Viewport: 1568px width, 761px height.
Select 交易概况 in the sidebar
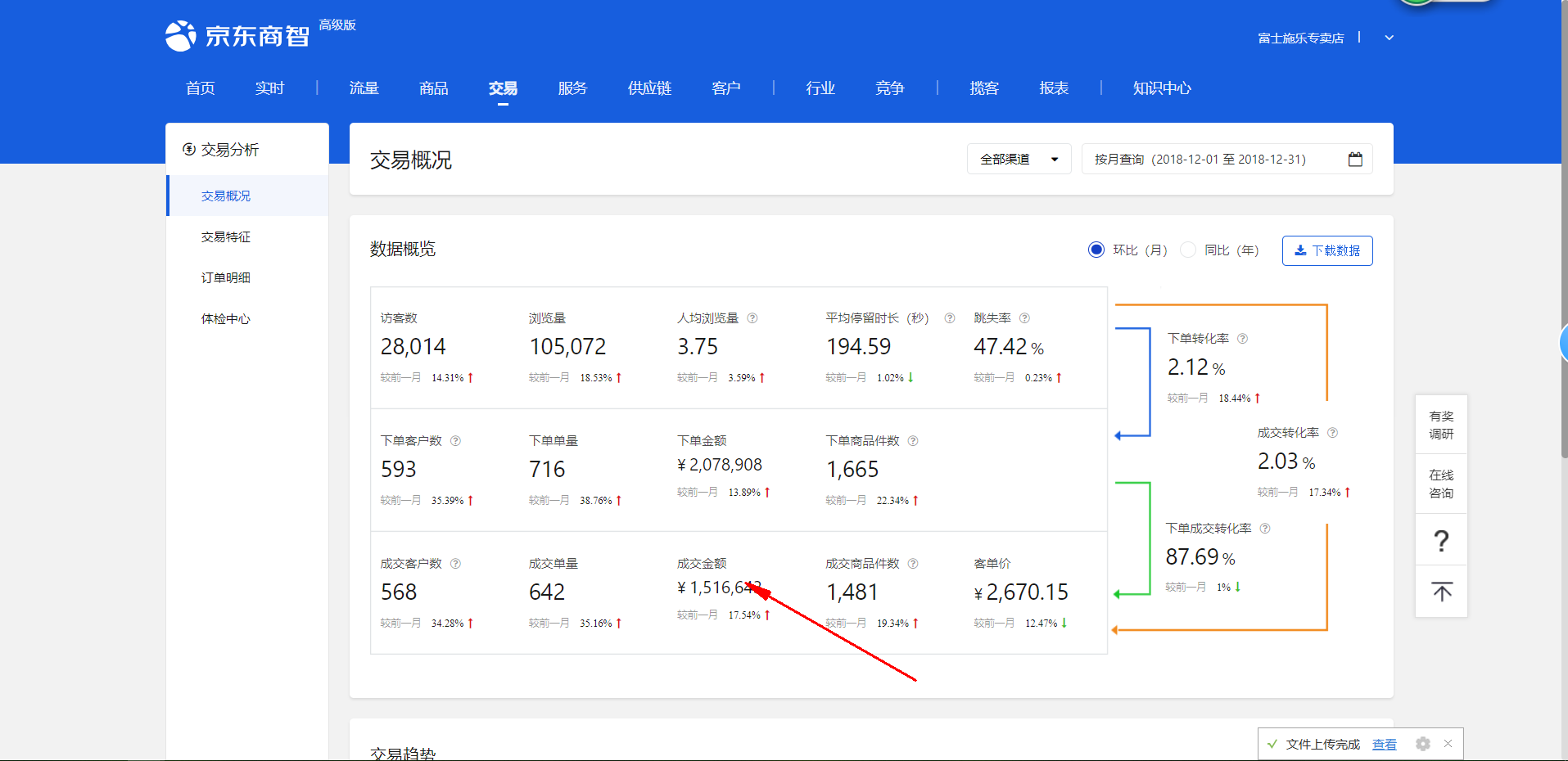tap(248, 196)
